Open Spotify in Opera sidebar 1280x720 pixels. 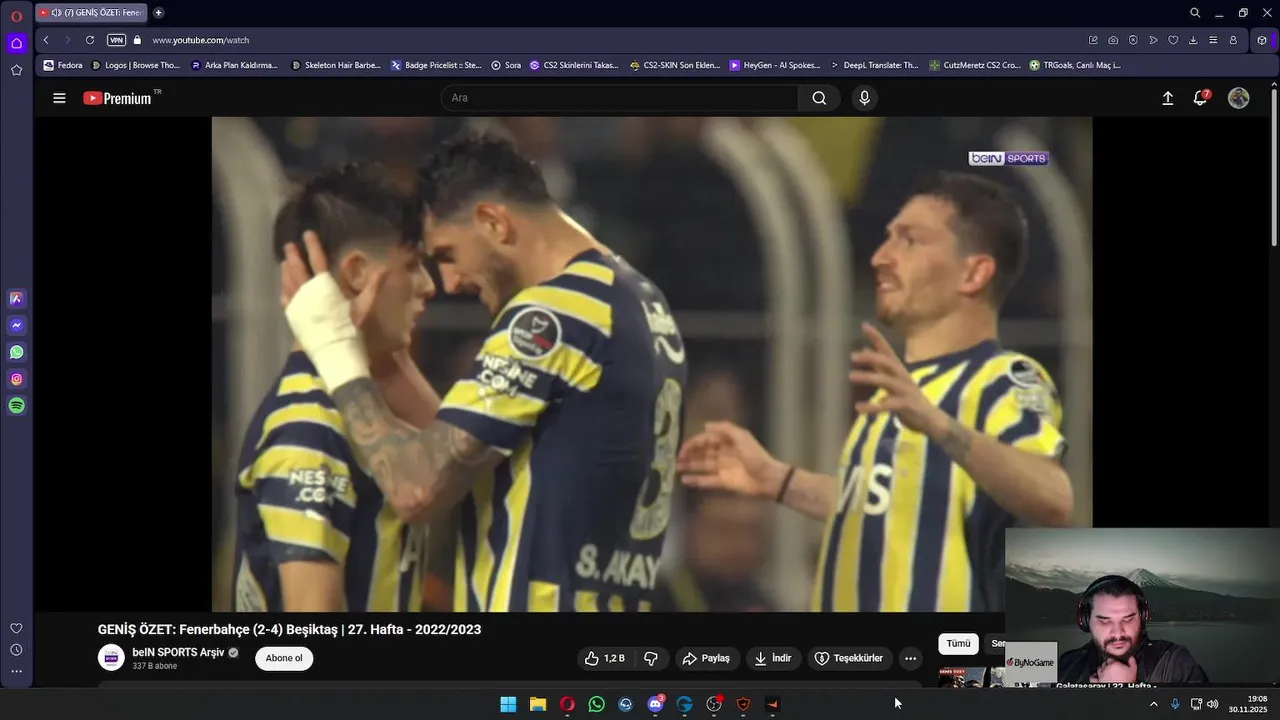[x=16, y=406]
